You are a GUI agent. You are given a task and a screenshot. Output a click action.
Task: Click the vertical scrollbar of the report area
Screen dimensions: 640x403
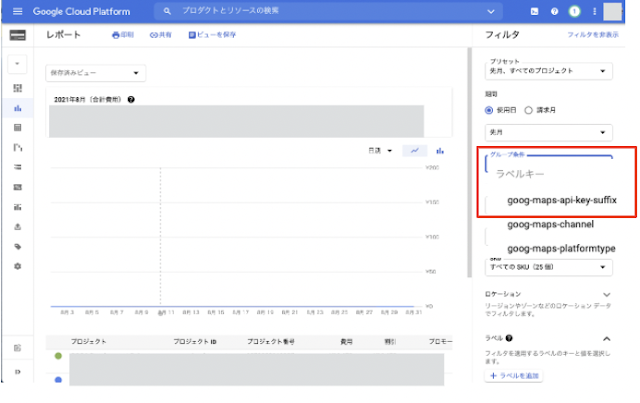(469, 163)
